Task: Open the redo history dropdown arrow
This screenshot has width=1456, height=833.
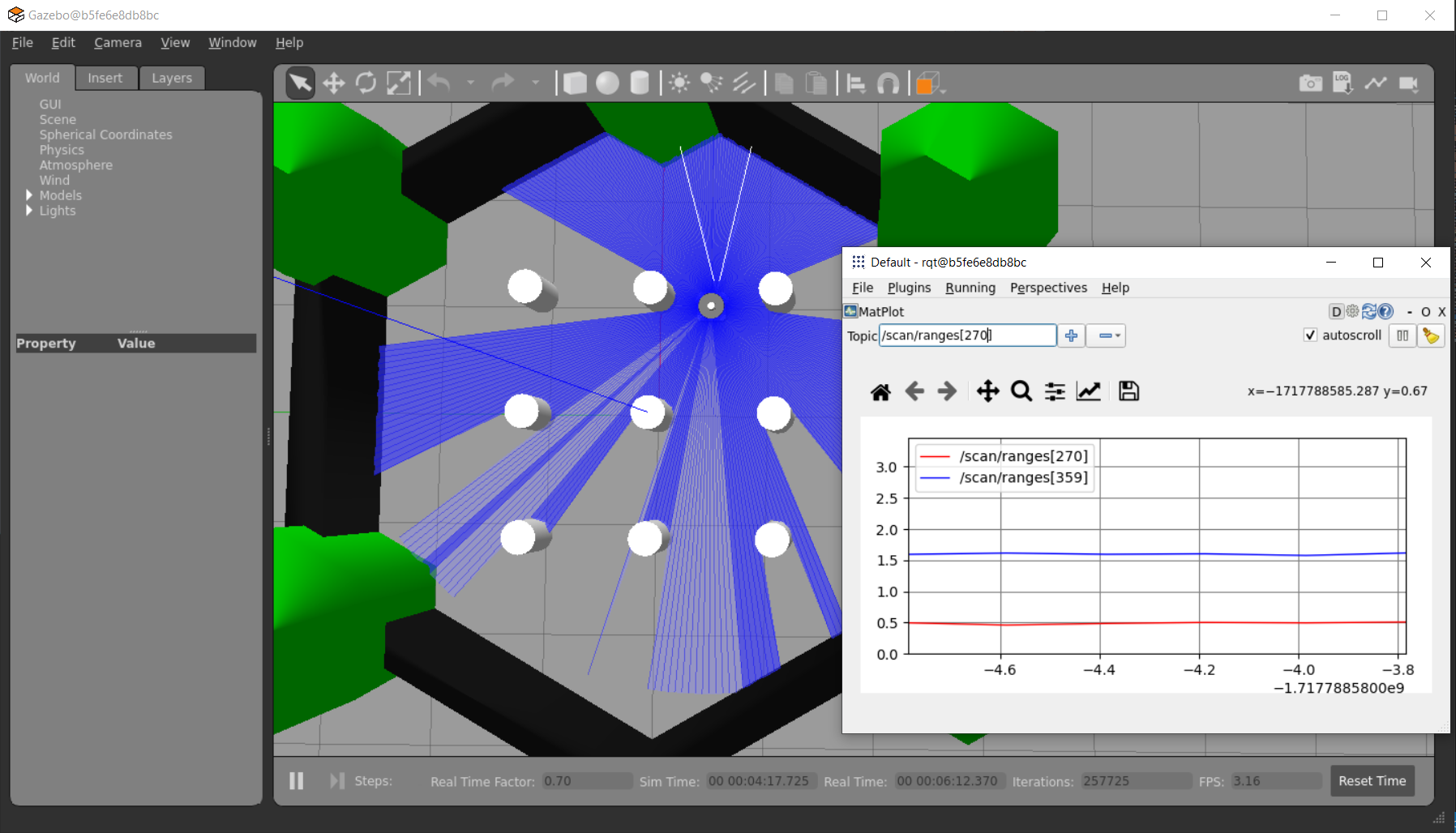Action: coord(535,83)
